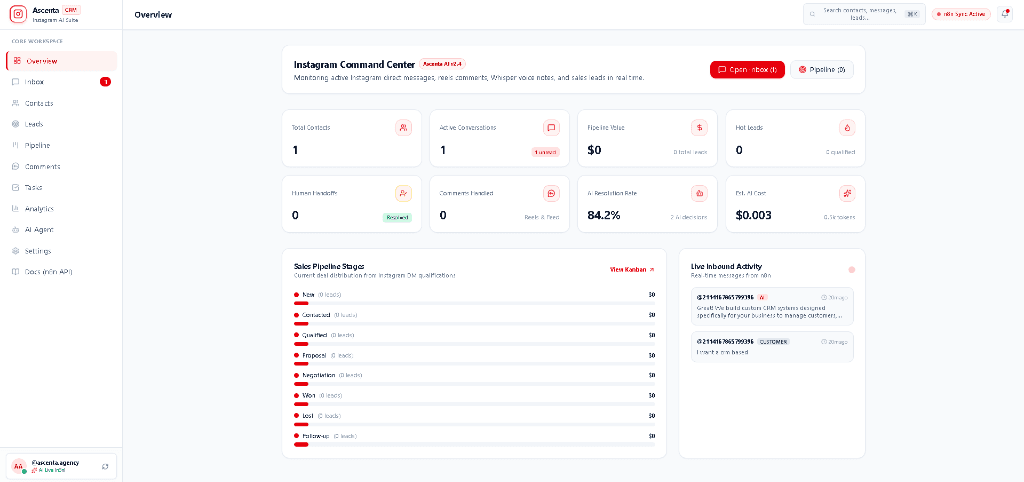Click the unread badge in Active Conversations
This screenshot has width=1024, height=482.
(545, 152)
